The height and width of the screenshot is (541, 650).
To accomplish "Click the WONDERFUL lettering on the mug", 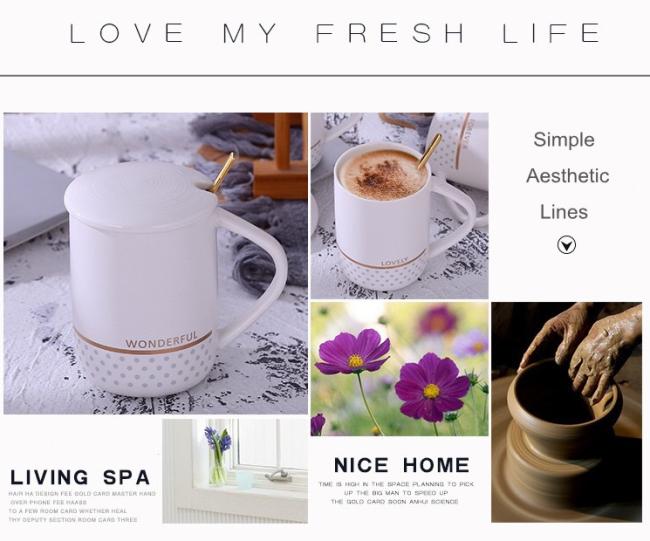I will click(162, 340).
